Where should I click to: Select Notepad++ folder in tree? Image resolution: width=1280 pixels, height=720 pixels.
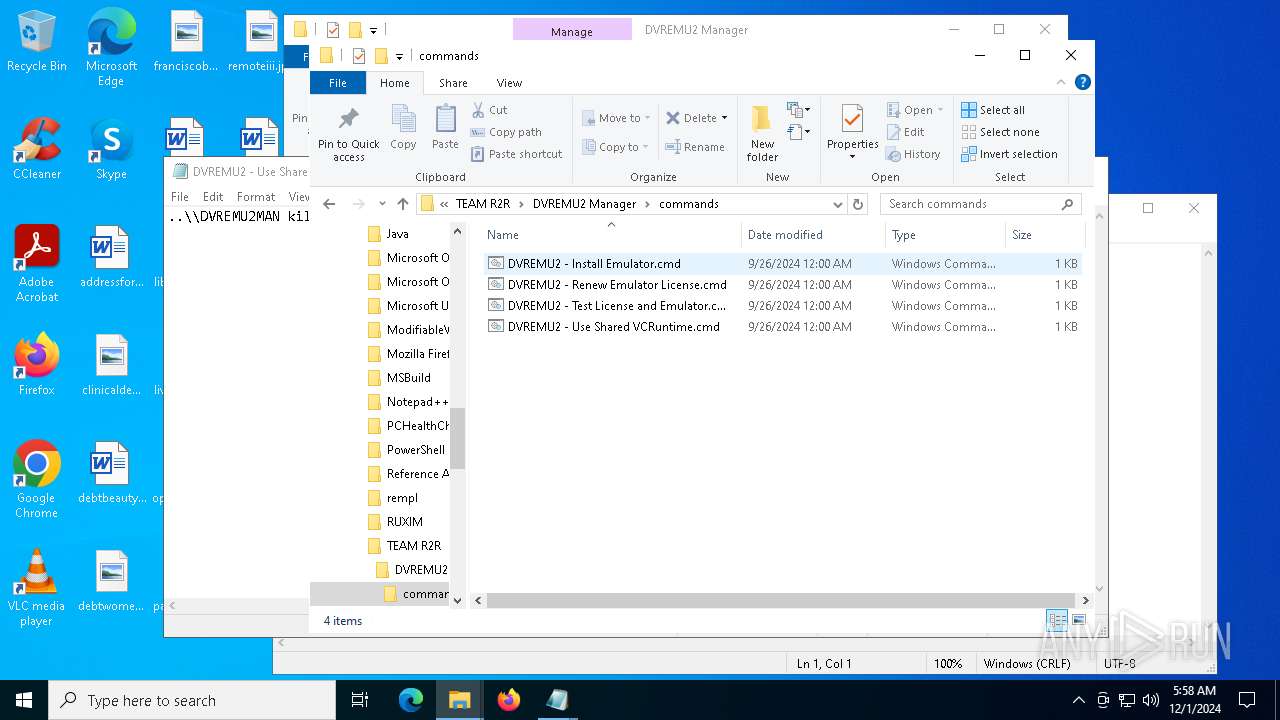pos(408,402)
